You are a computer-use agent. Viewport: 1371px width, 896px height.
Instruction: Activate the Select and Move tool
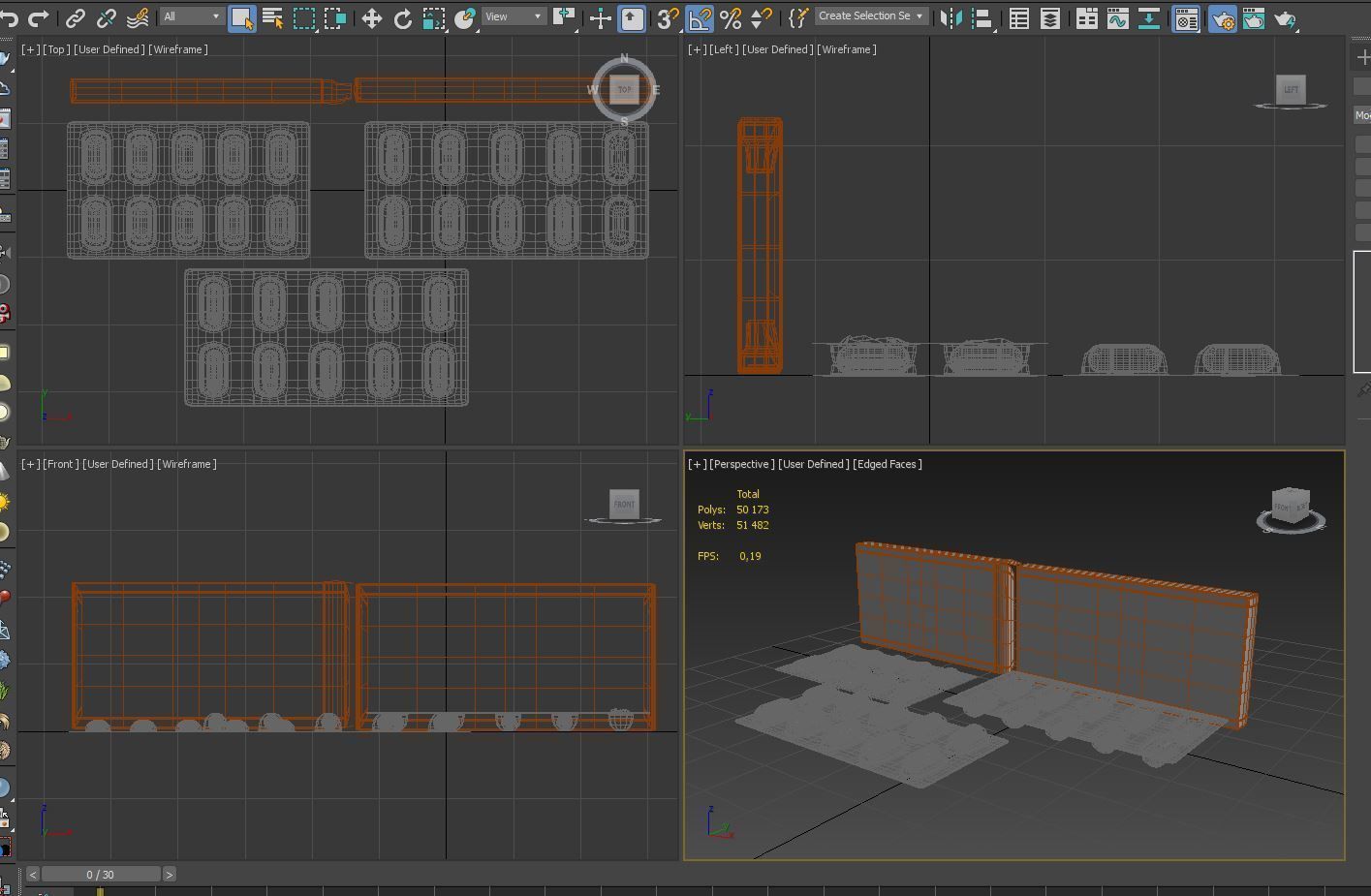pyautogui.click(x=371, y=17)
